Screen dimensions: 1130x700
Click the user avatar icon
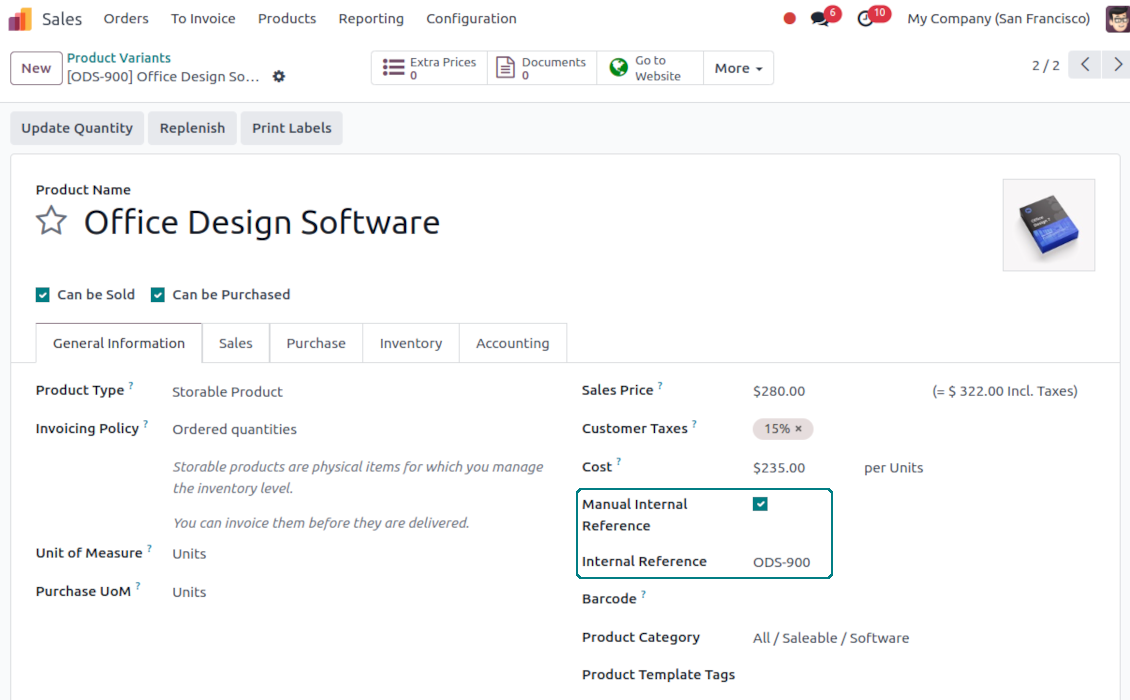[x=1117, y=18]
